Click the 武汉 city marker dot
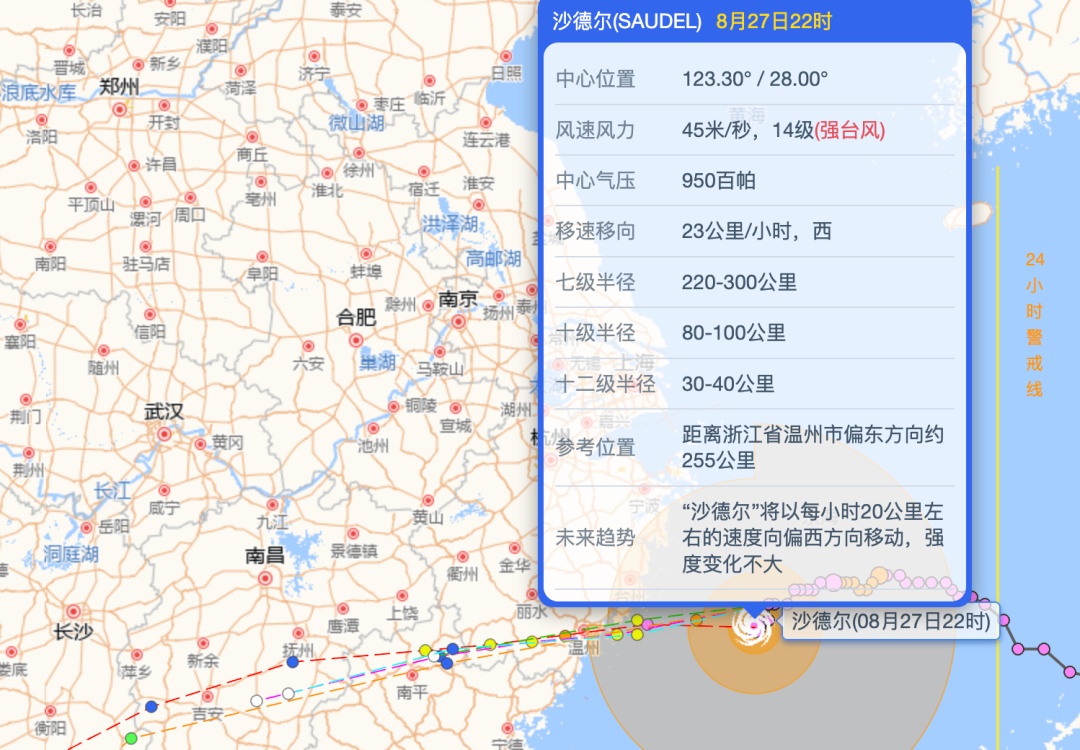Viewport: 1080px width, 750px height. click(x=164, y=434)
